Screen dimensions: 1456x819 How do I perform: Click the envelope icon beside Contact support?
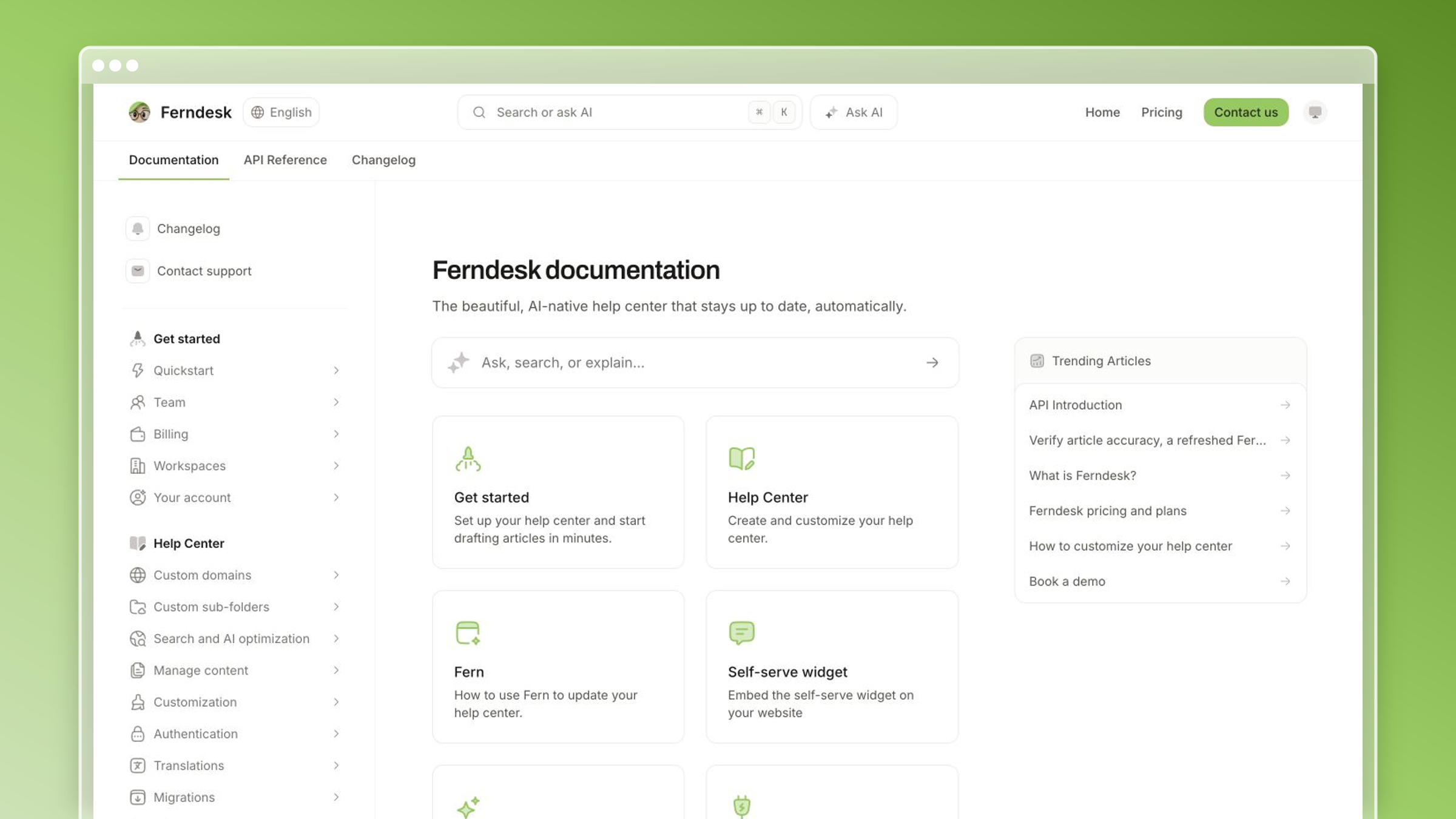tap(138, 271)
